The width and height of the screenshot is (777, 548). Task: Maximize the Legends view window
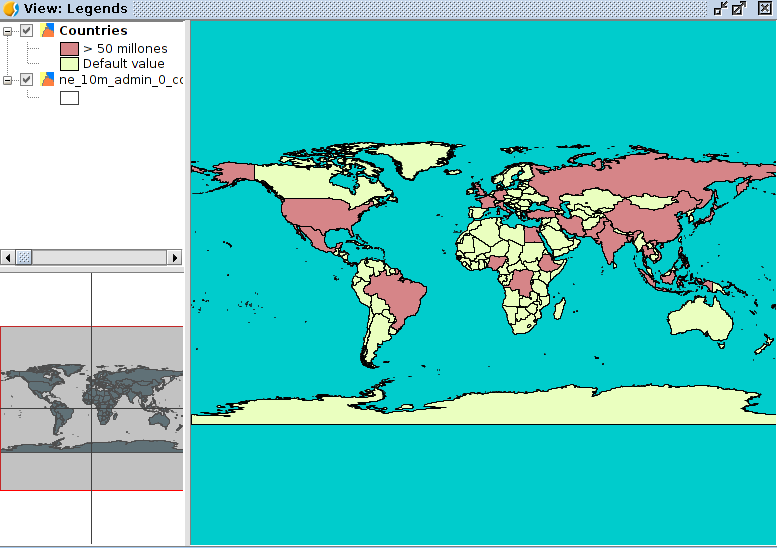click(x=739, y=9)
